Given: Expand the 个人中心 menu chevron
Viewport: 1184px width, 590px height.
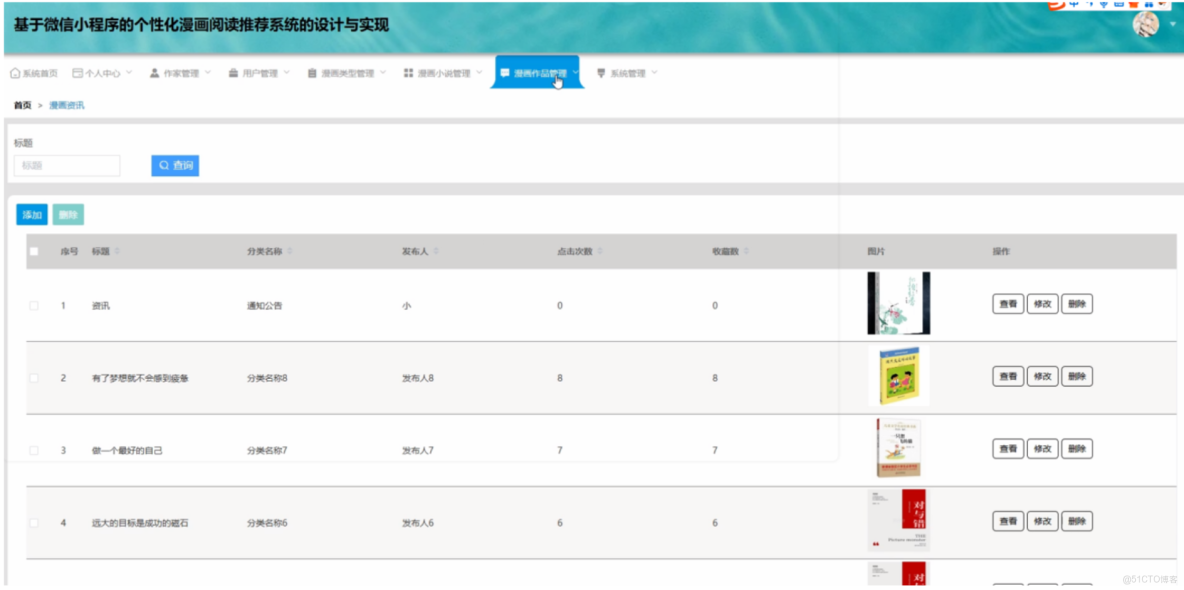Looking at the screenshot, I should [x=128, y=73].
